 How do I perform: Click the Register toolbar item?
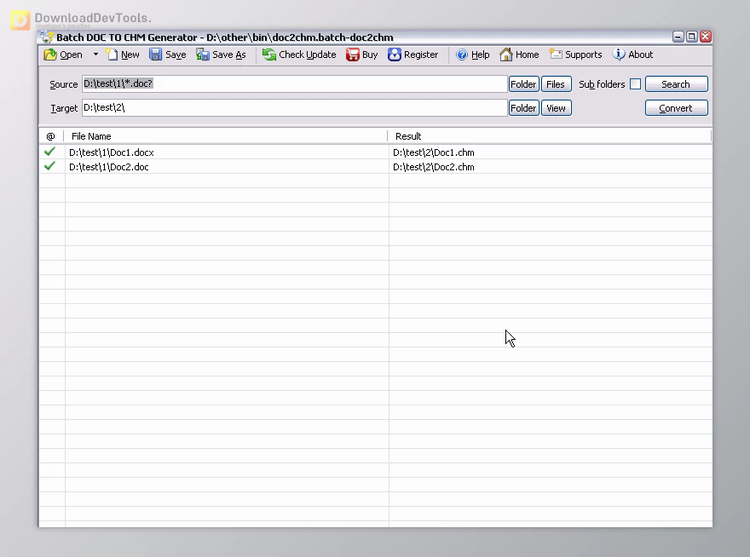click(x=413, y=55)
